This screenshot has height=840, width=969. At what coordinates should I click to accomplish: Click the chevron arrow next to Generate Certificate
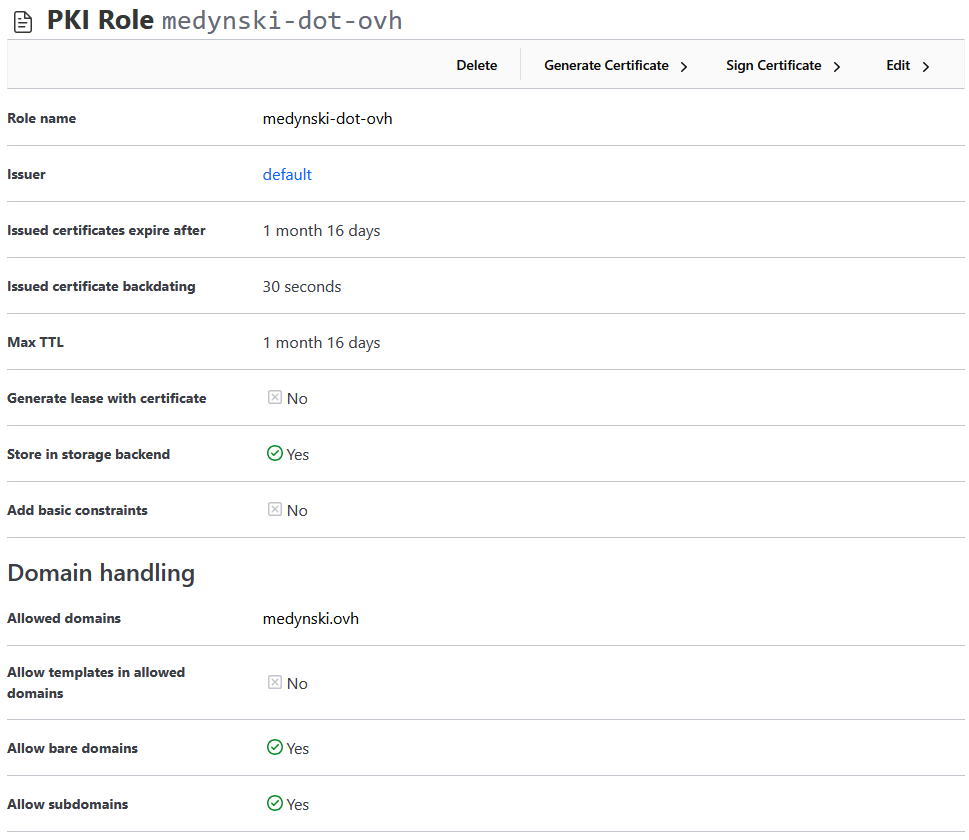pos(684,67)
